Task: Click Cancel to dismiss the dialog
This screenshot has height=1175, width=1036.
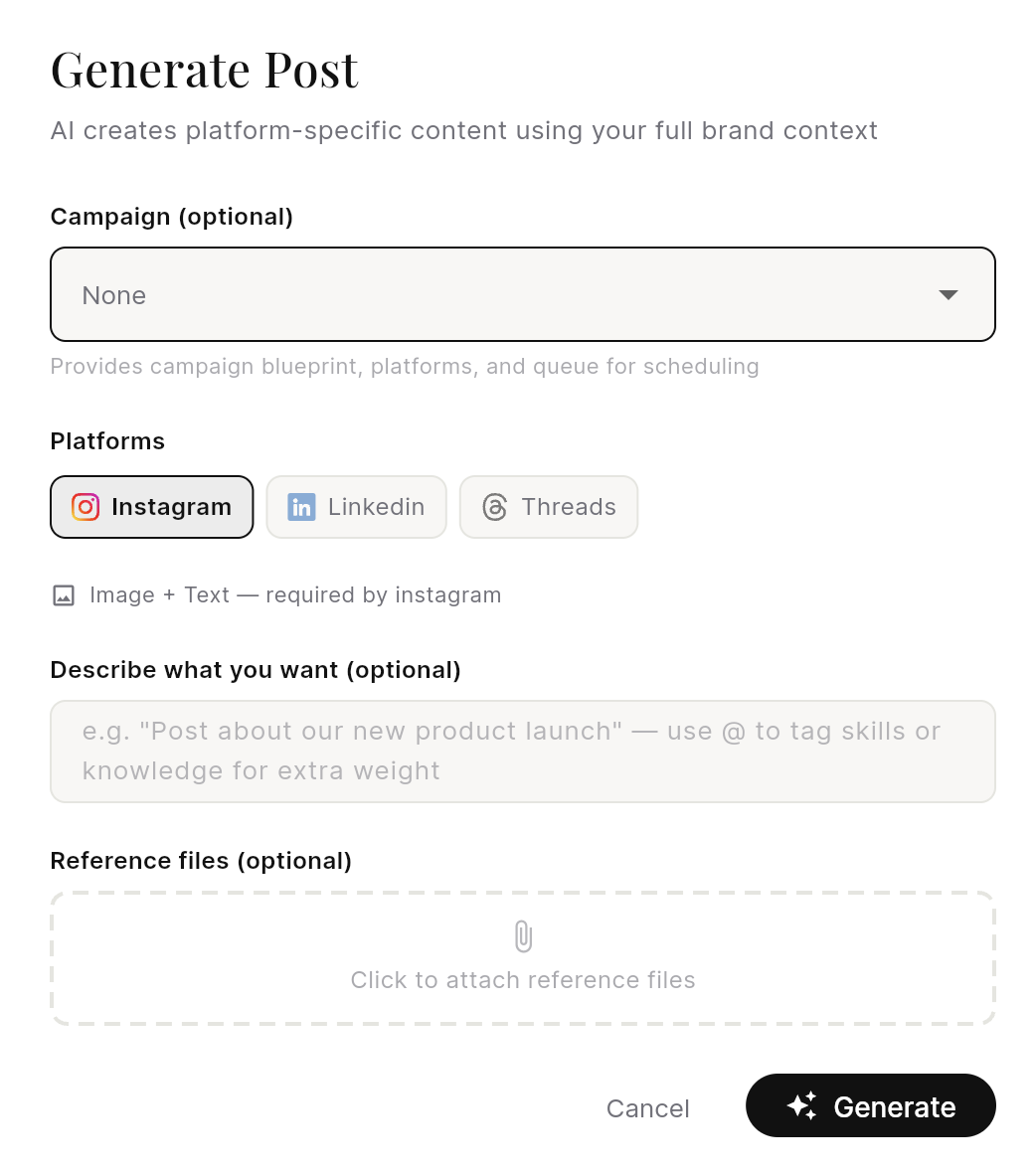Action: click(647, 1107)
